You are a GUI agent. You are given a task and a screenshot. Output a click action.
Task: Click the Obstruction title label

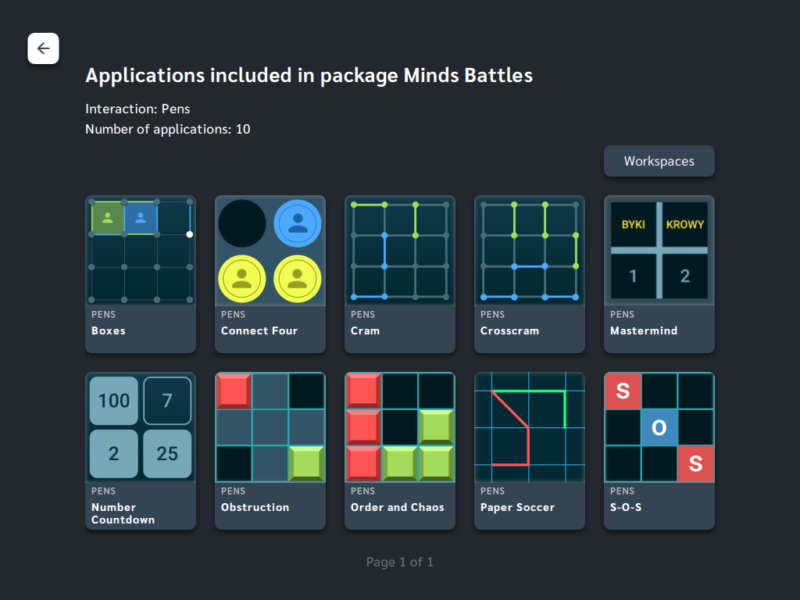(x=255, y=507)
